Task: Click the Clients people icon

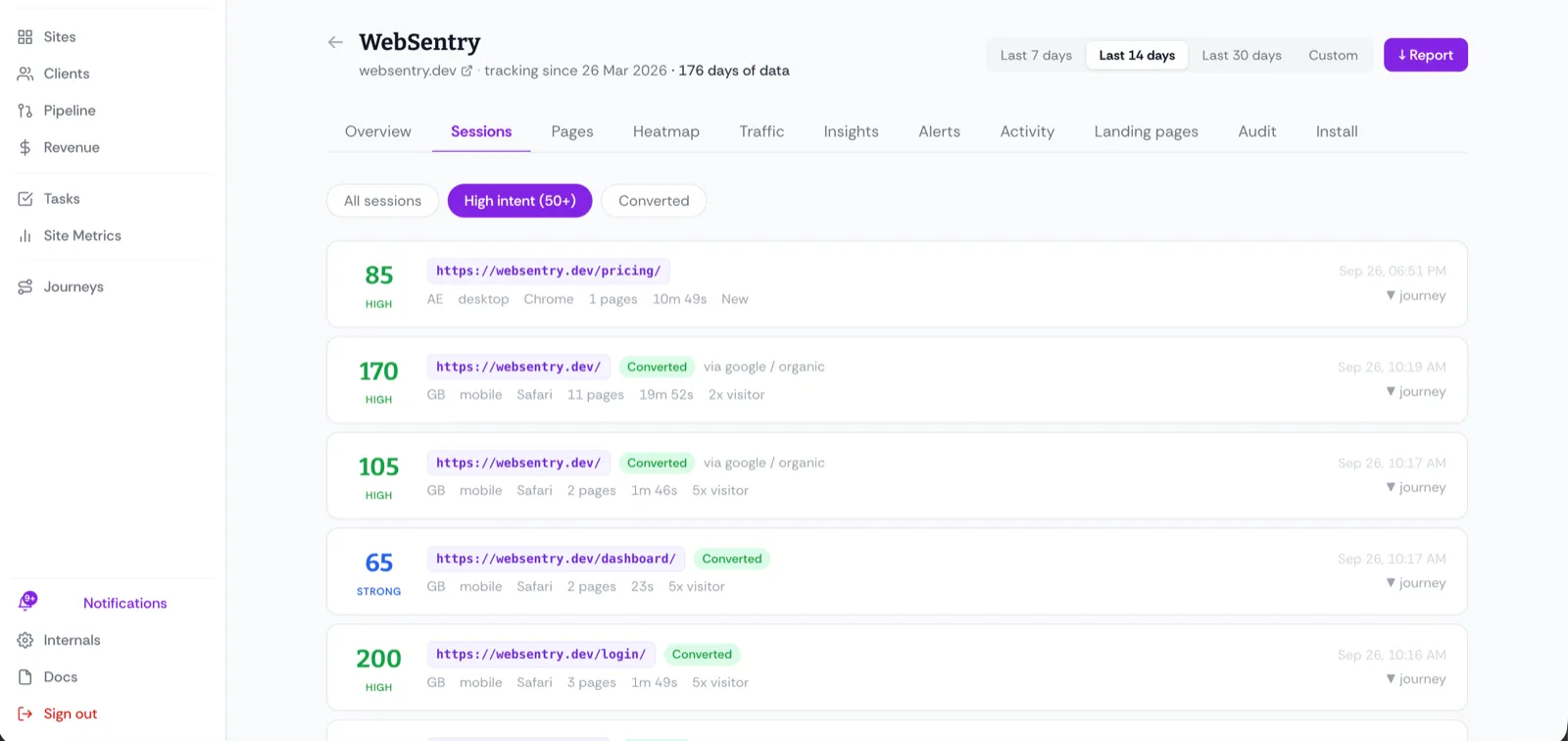Action: 25,74
